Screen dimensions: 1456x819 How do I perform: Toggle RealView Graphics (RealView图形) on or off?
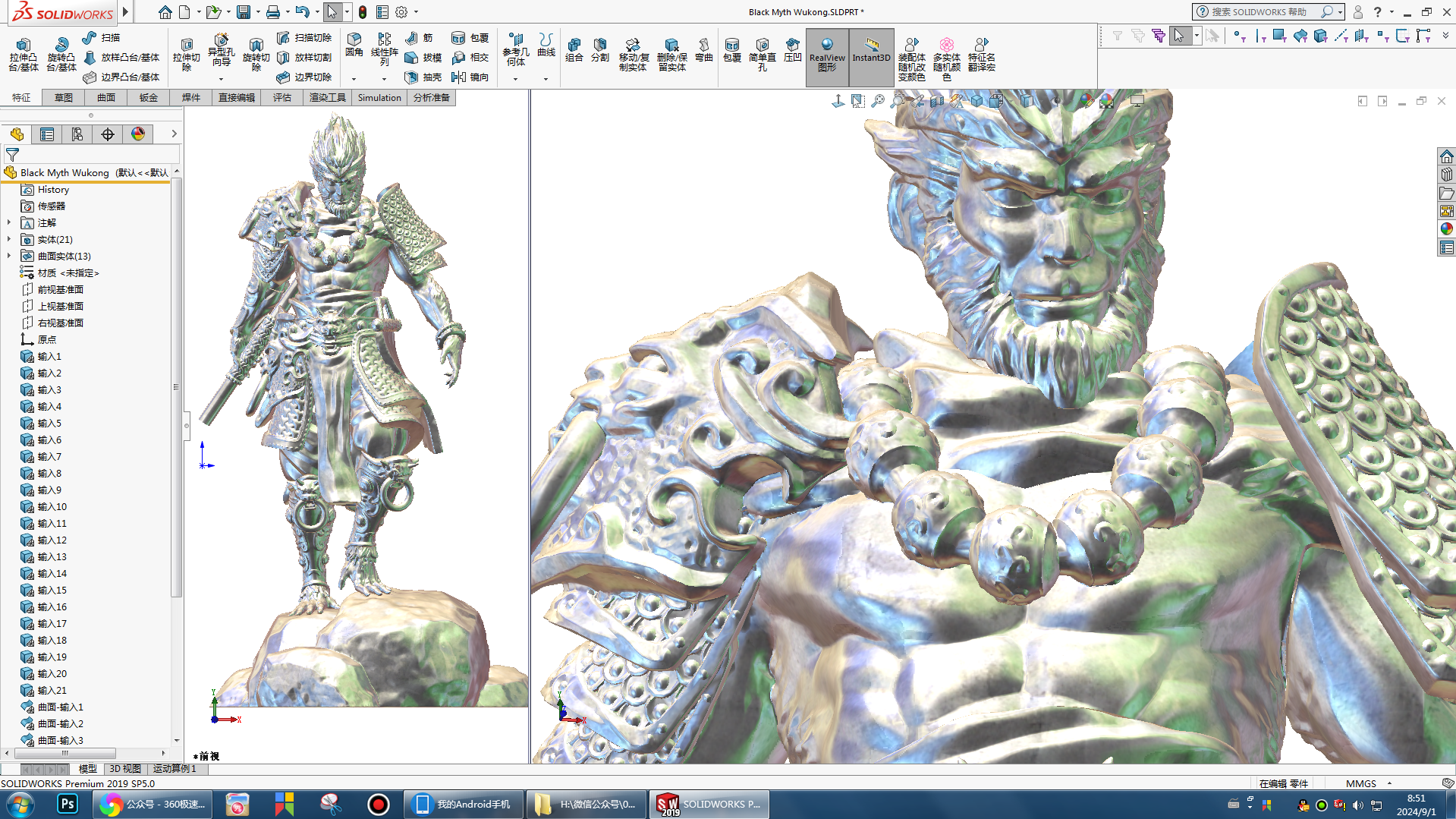point(827,57)
